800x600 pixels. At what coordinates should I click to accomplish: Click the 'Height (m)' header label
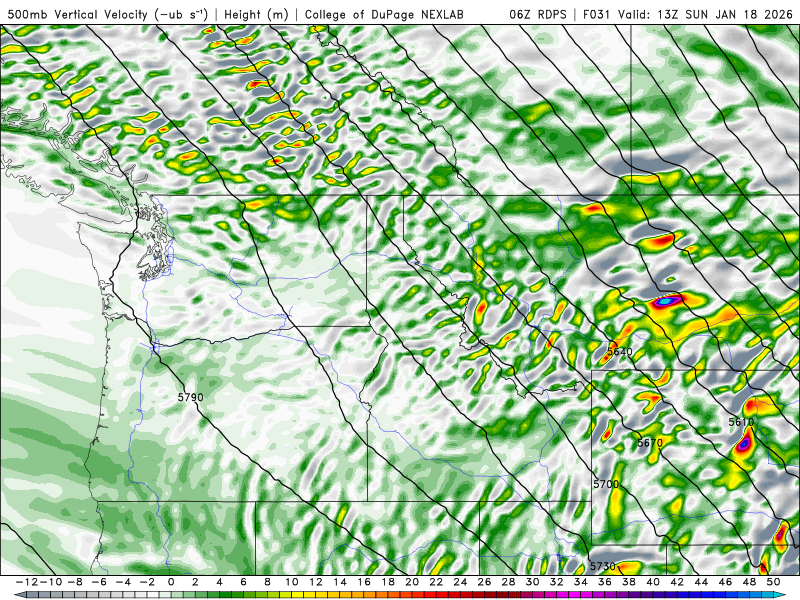[x=256, y=15]
